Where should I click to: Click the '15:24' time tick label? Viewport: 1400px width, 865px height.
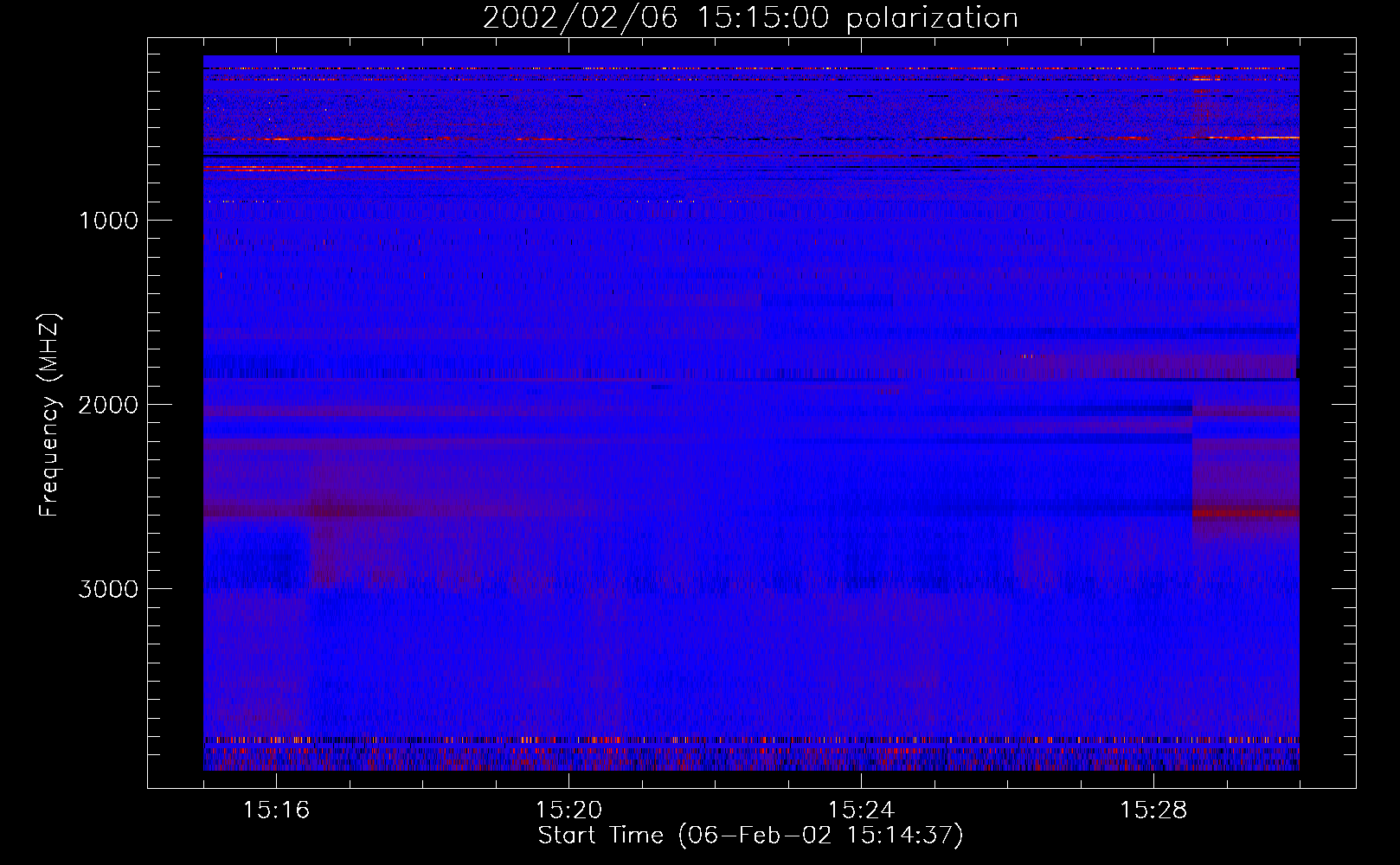861,811
